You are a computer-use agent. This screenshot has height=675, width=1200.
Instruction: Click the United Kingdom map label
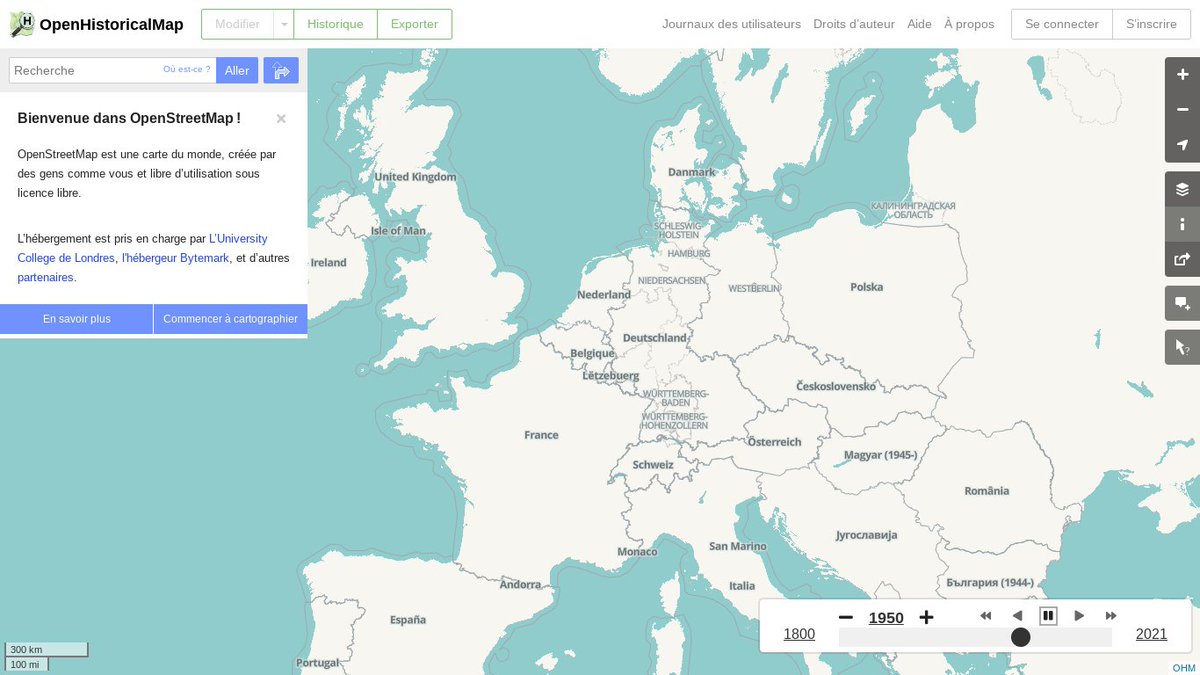pyautogui.click(x=415, y=177)
